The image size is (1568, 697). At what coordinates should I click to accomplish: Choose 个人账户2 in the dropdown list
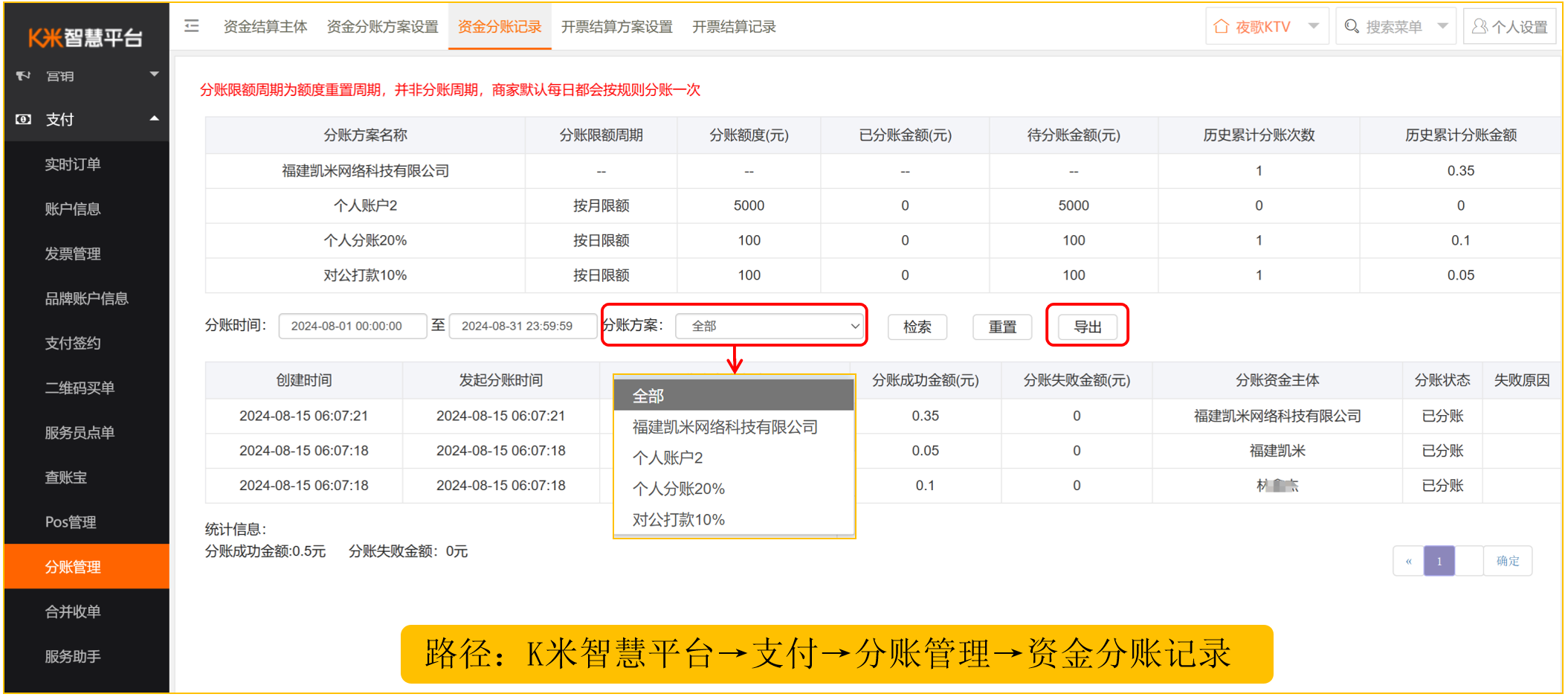pyautogui.click(x=734, y=457)
